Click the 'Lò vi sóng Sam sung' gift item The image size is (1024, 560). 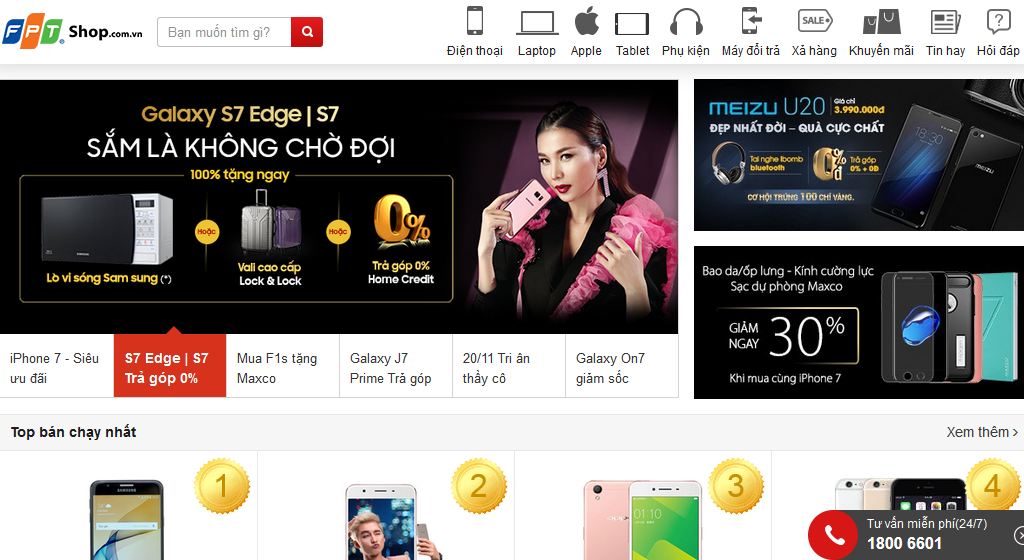click(x=108, y=239)
